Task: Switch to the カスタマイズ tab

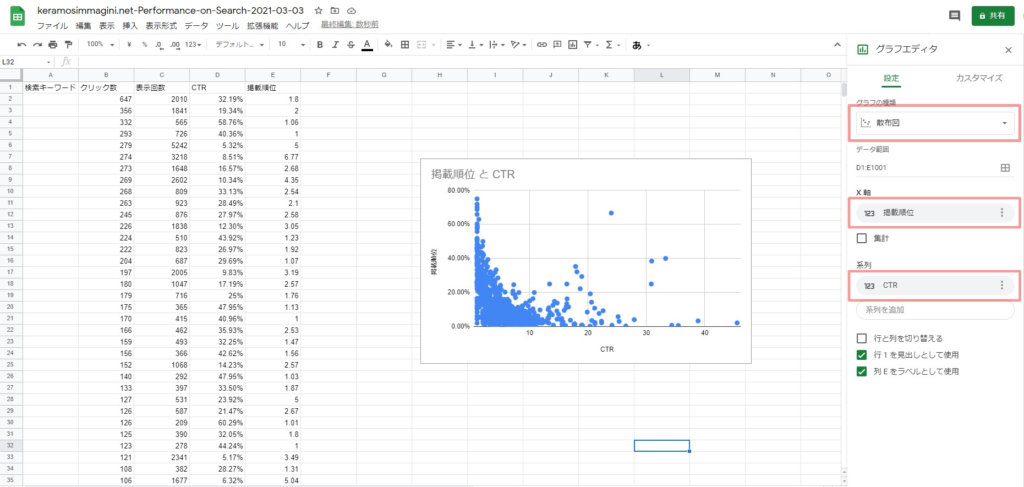Action: pos(978,78)
